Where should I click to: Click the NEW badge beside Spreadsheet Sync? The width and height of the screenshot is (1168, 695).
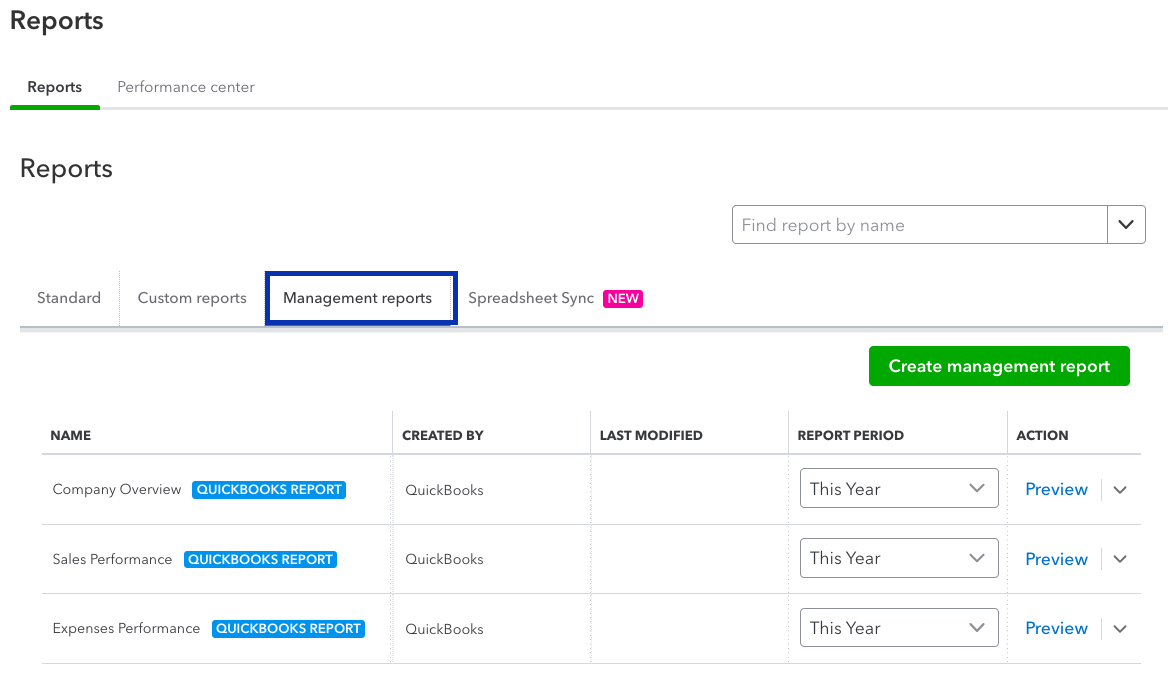(x=623, y=299)
